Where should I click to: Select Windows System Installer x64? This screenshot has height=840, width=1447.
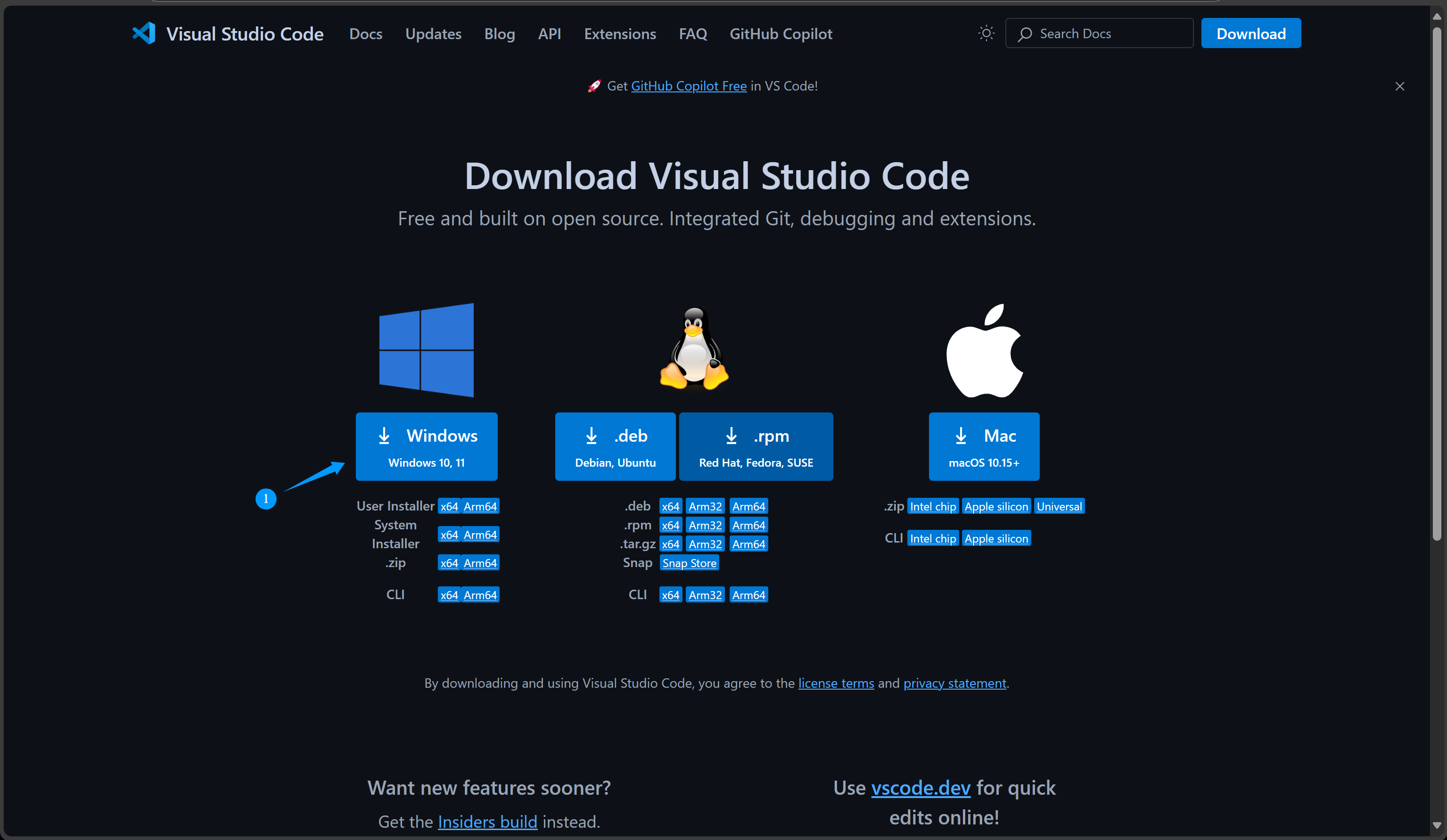[449, 535]
